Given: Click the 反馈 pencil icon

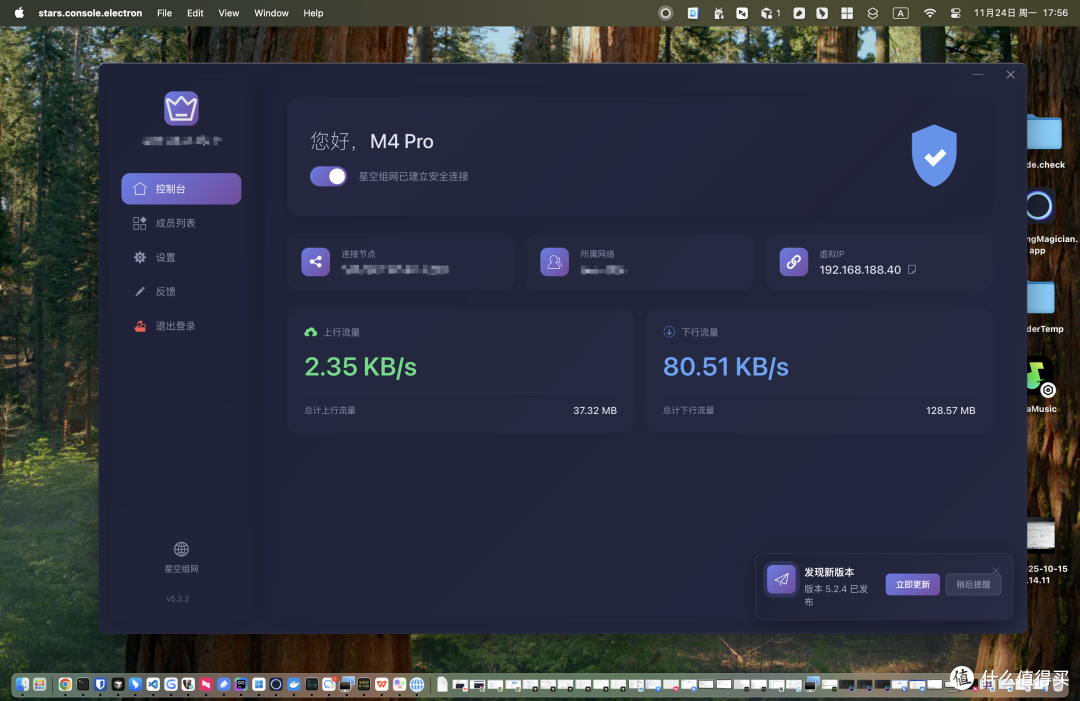Looking at the screenshot, I should pyautogui.click(x=140, y=291).
